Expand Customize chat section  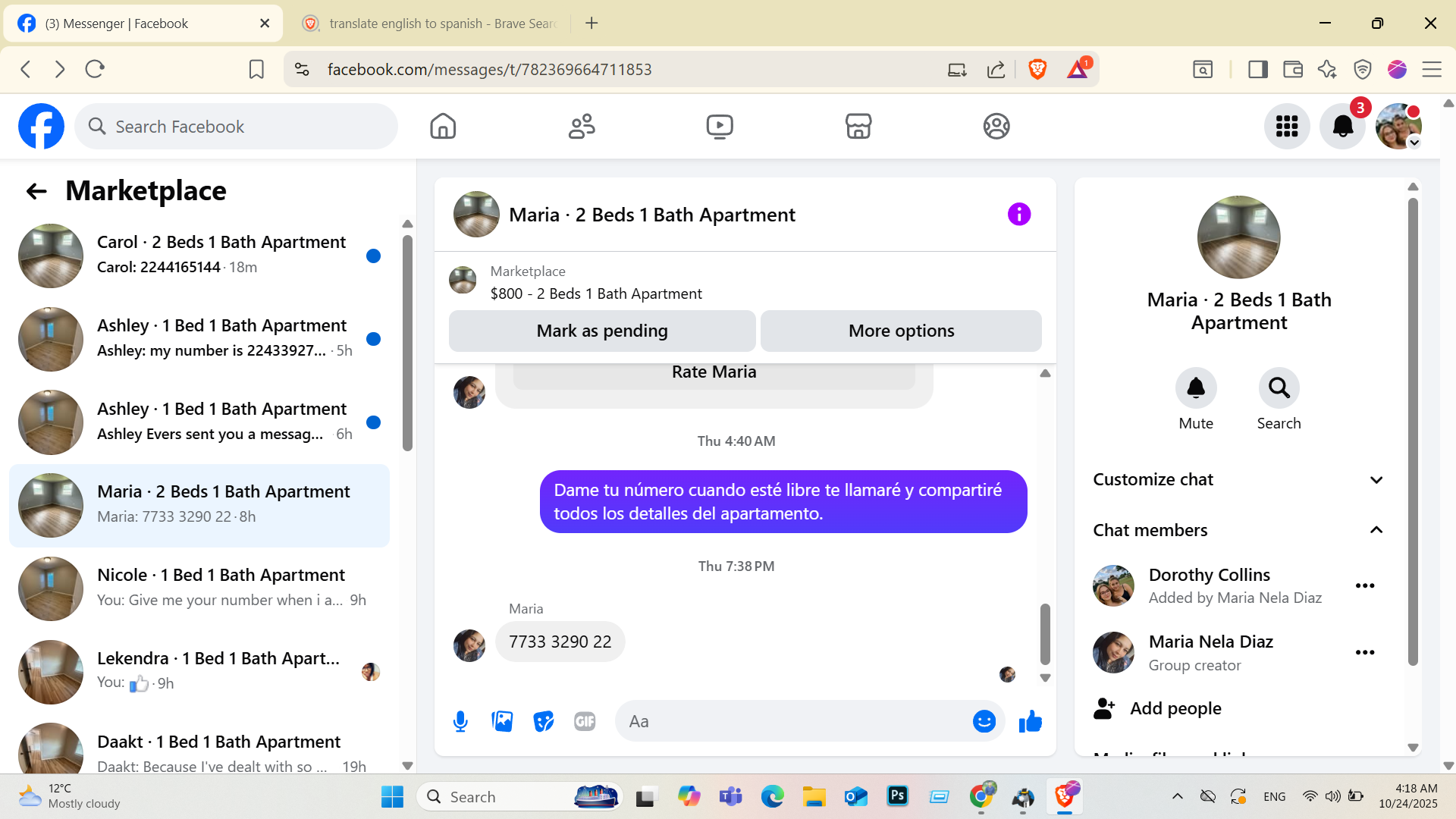(x=1238, y=479)
